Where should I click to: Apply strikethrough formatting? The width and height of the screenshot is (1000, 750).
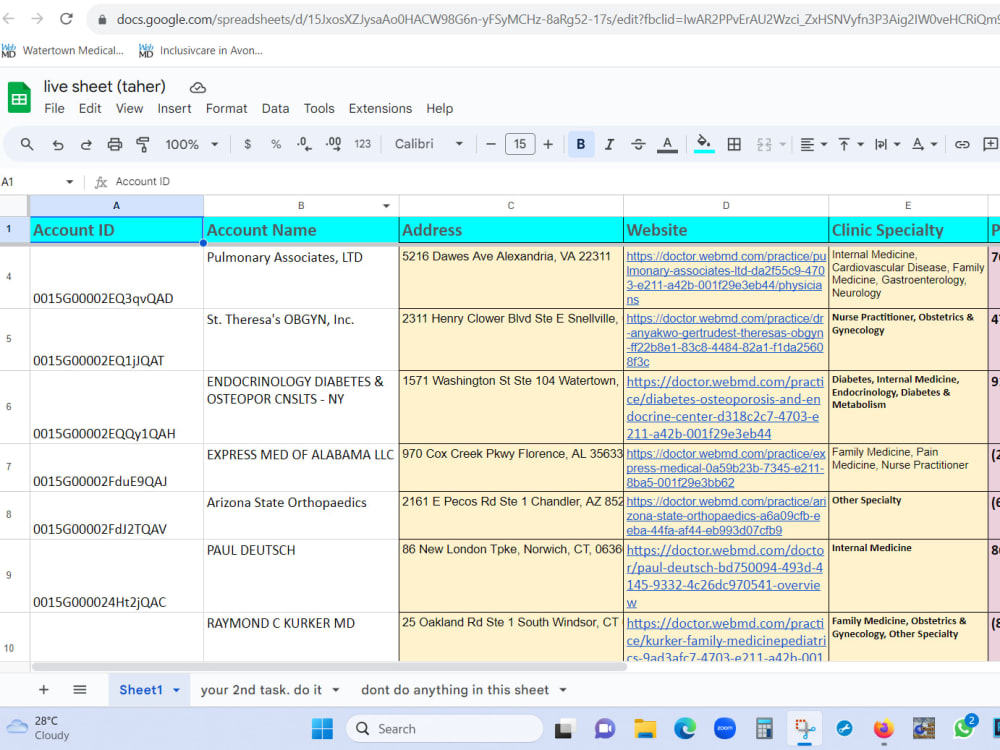click(x=638, y=143)
